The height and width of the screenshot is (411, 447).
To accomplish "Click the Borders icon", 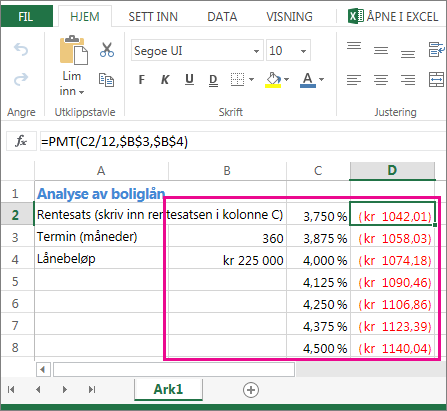I will pyautogui.click(x=237, y=79).
